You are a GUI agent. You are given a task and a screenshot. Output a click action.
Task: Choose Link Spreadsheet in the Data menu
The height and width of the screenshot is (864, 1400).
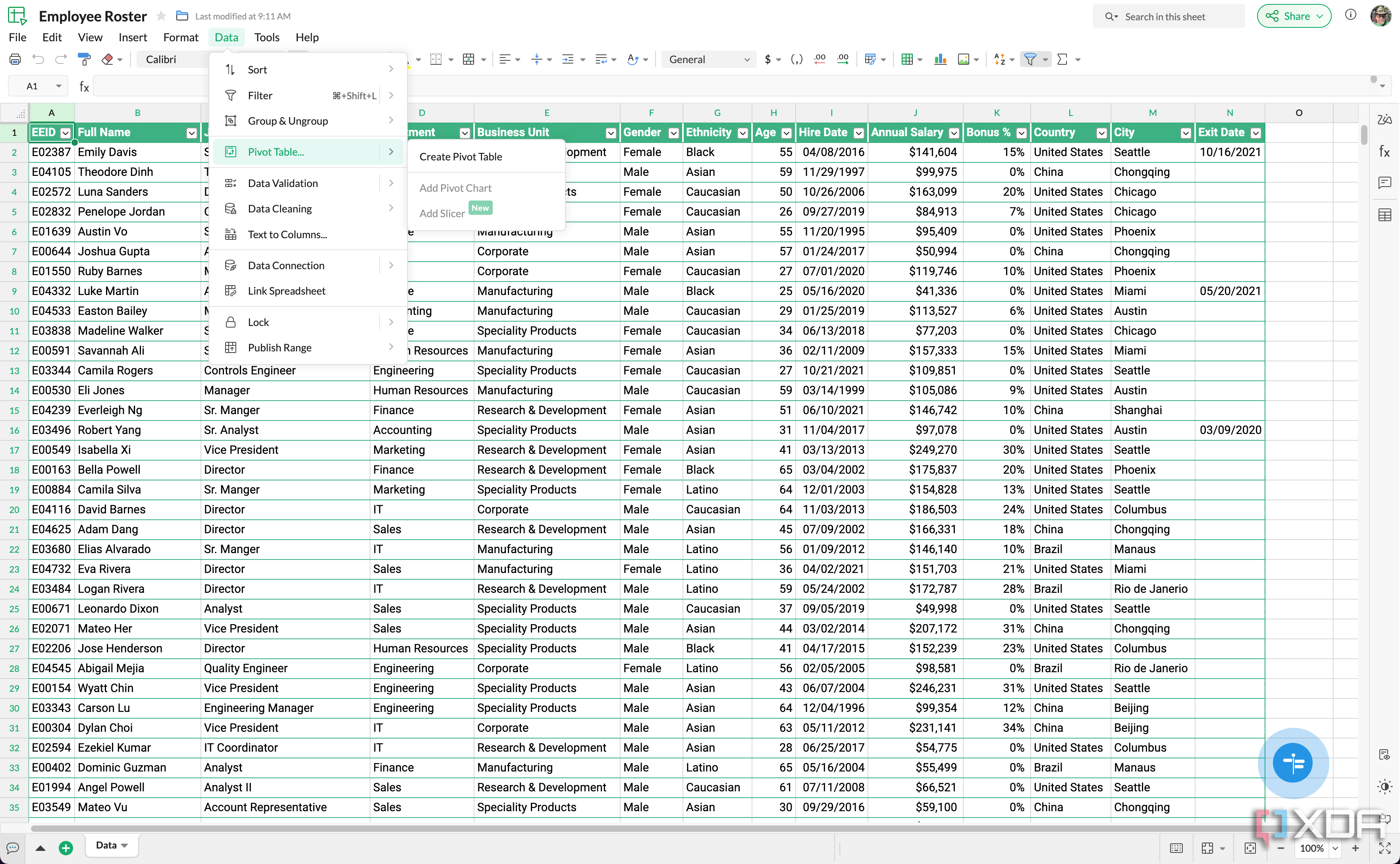click(309, 291)
